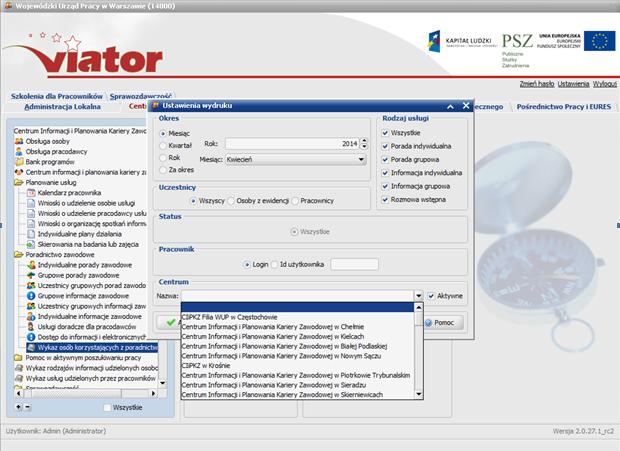
Task: Select the Za okres radio button
Action: (163, 170)
